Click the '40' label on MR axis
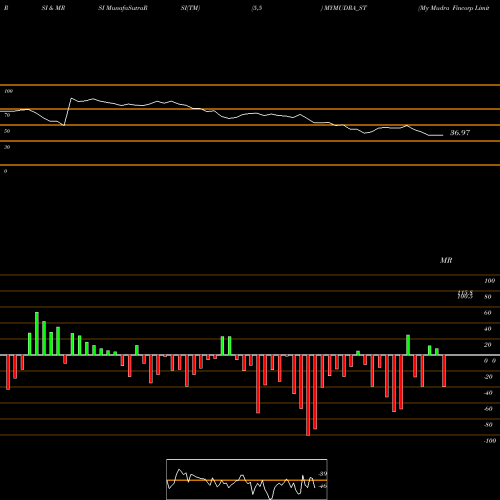The height and width of the screenshot is (500, 500). pyautogui.click(x=488, y=329)
